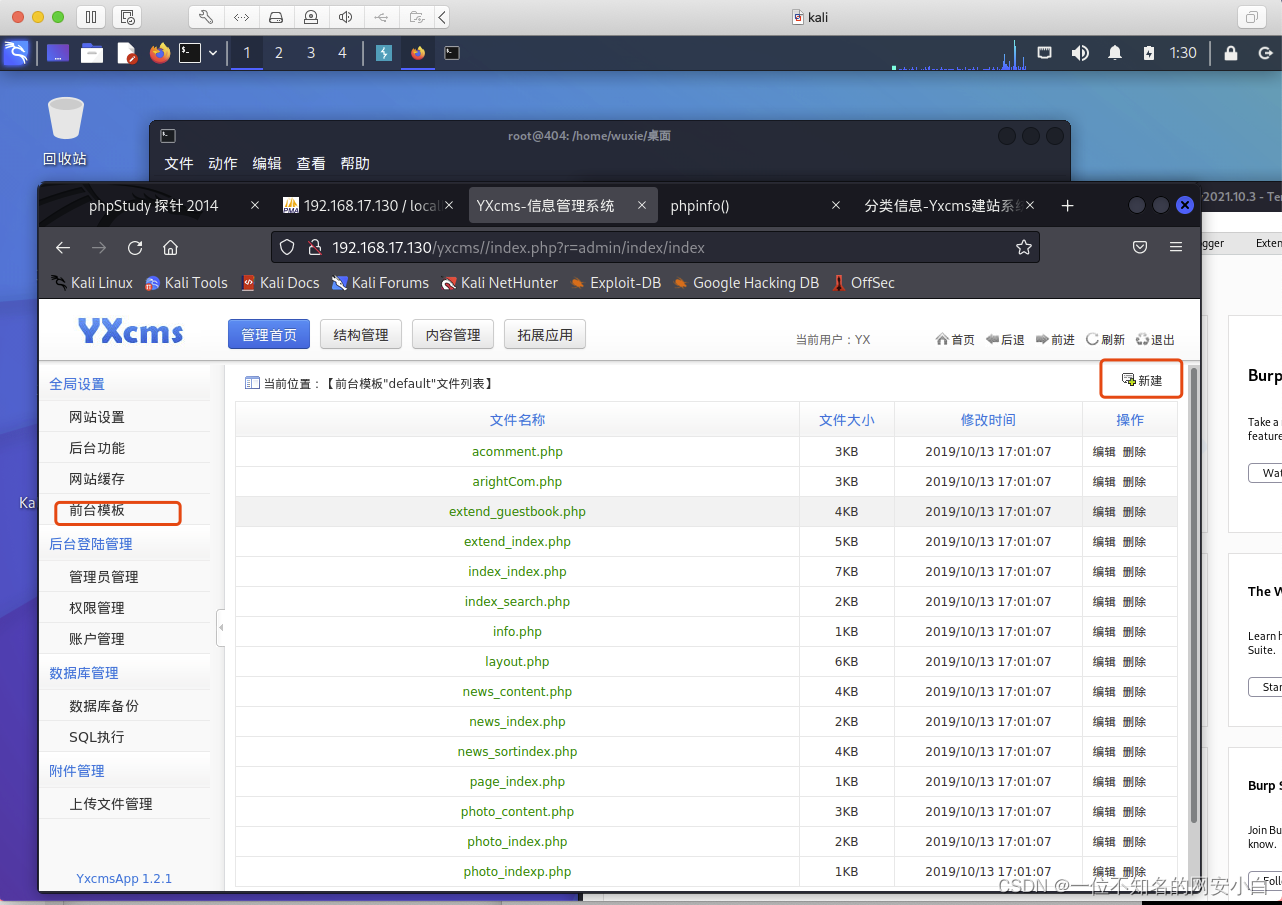This screenshot has height=905, width=1282.
Task: Click 删除 for info.php
Action: [1134, 632]
